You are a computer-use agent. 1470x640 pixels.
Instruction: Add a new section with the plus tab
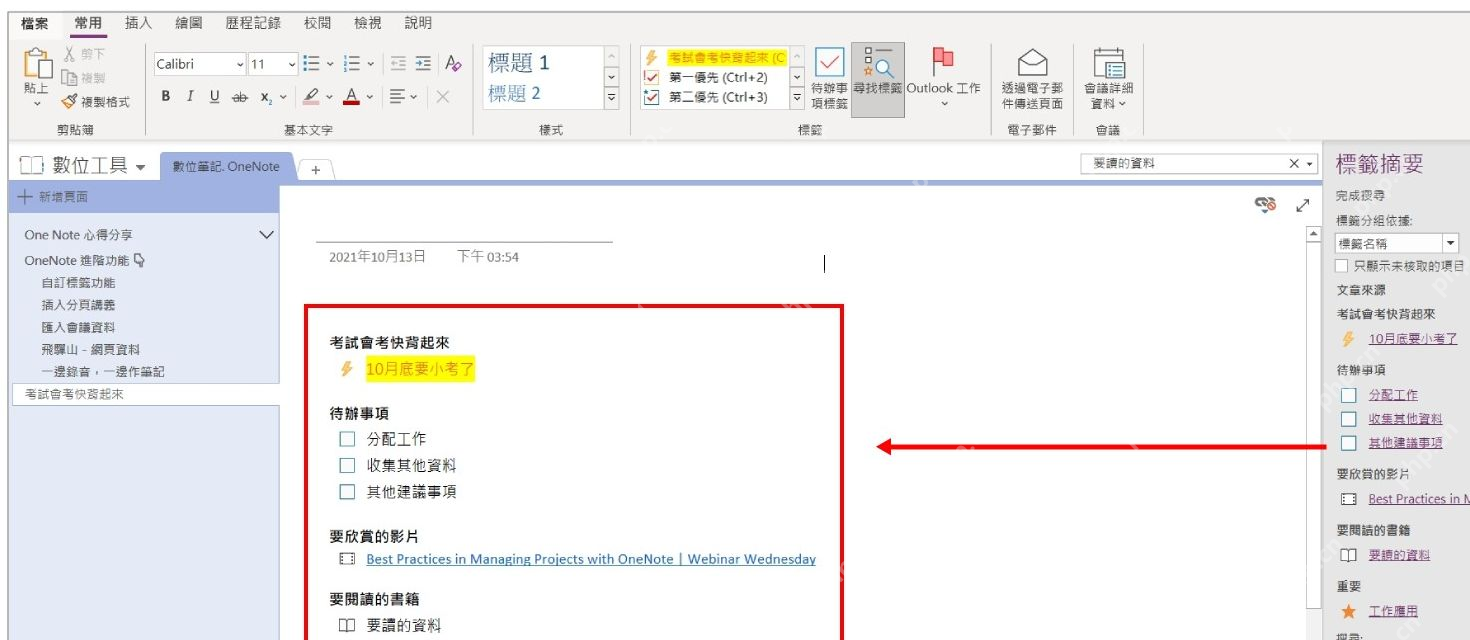315,170
